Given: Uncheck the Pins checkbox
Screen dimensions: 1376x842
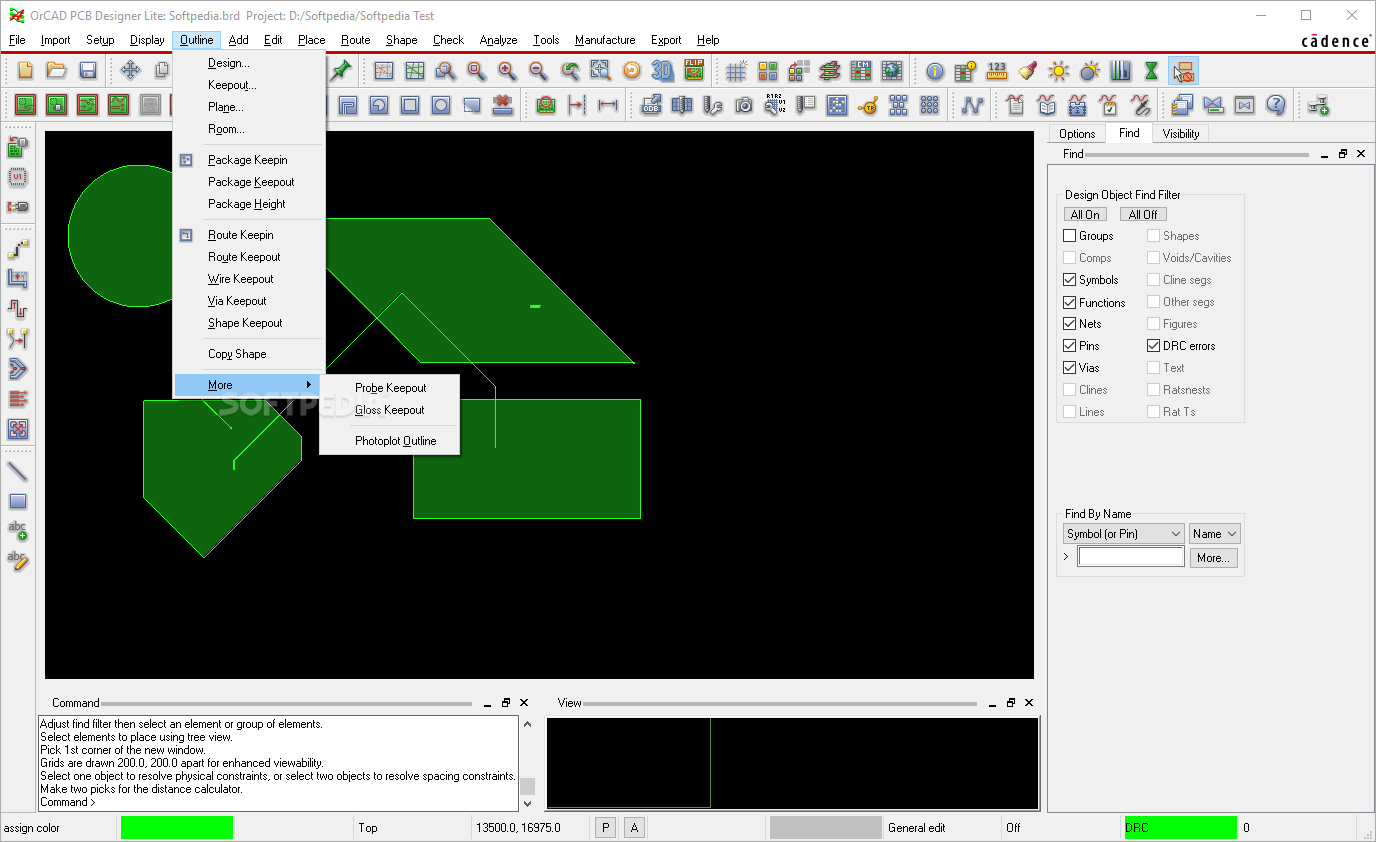Looking at the screenshot, I should point(1070,346).
